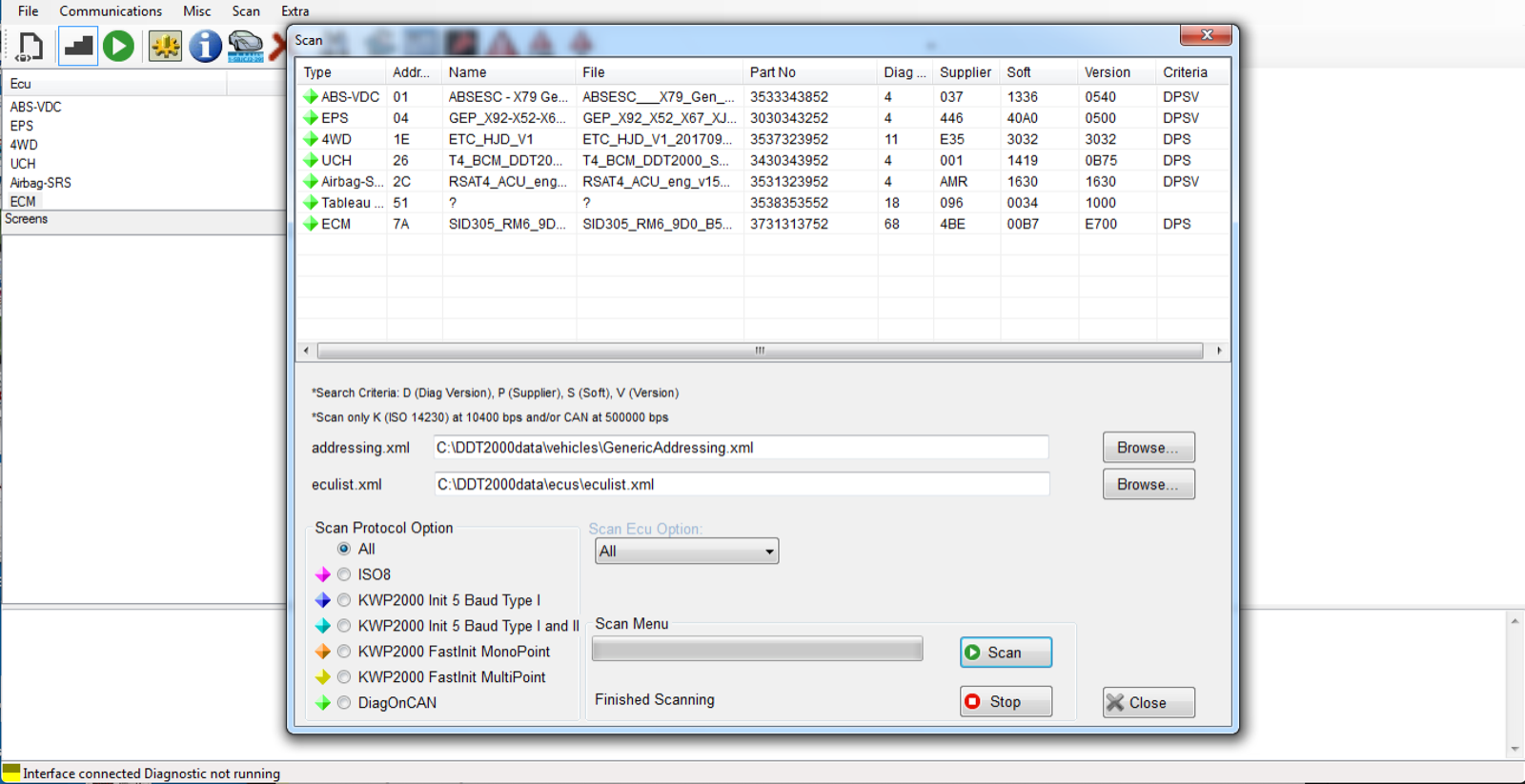The image size is (1525, 784).
Task: Click the yellow gear settings toolbar icon
Action: 165,46
